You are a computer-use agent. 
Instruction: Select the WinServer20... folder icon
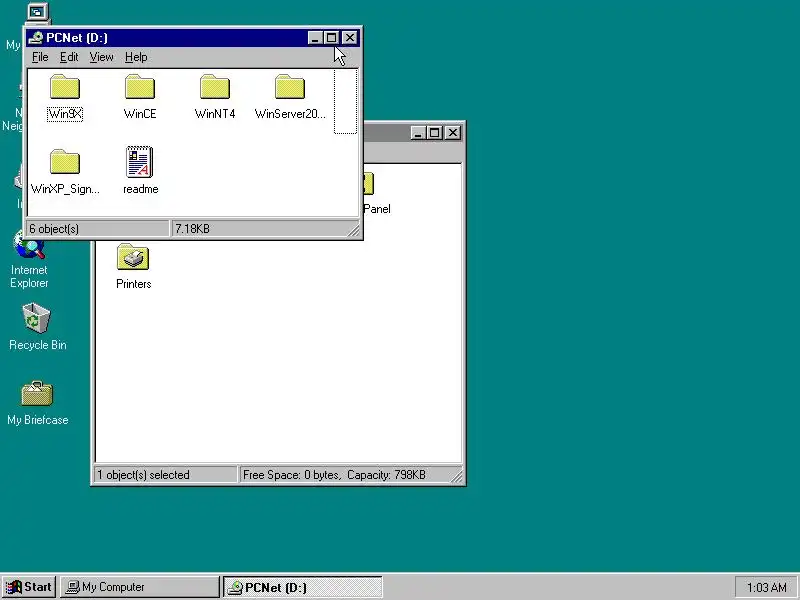coord(290,87)
